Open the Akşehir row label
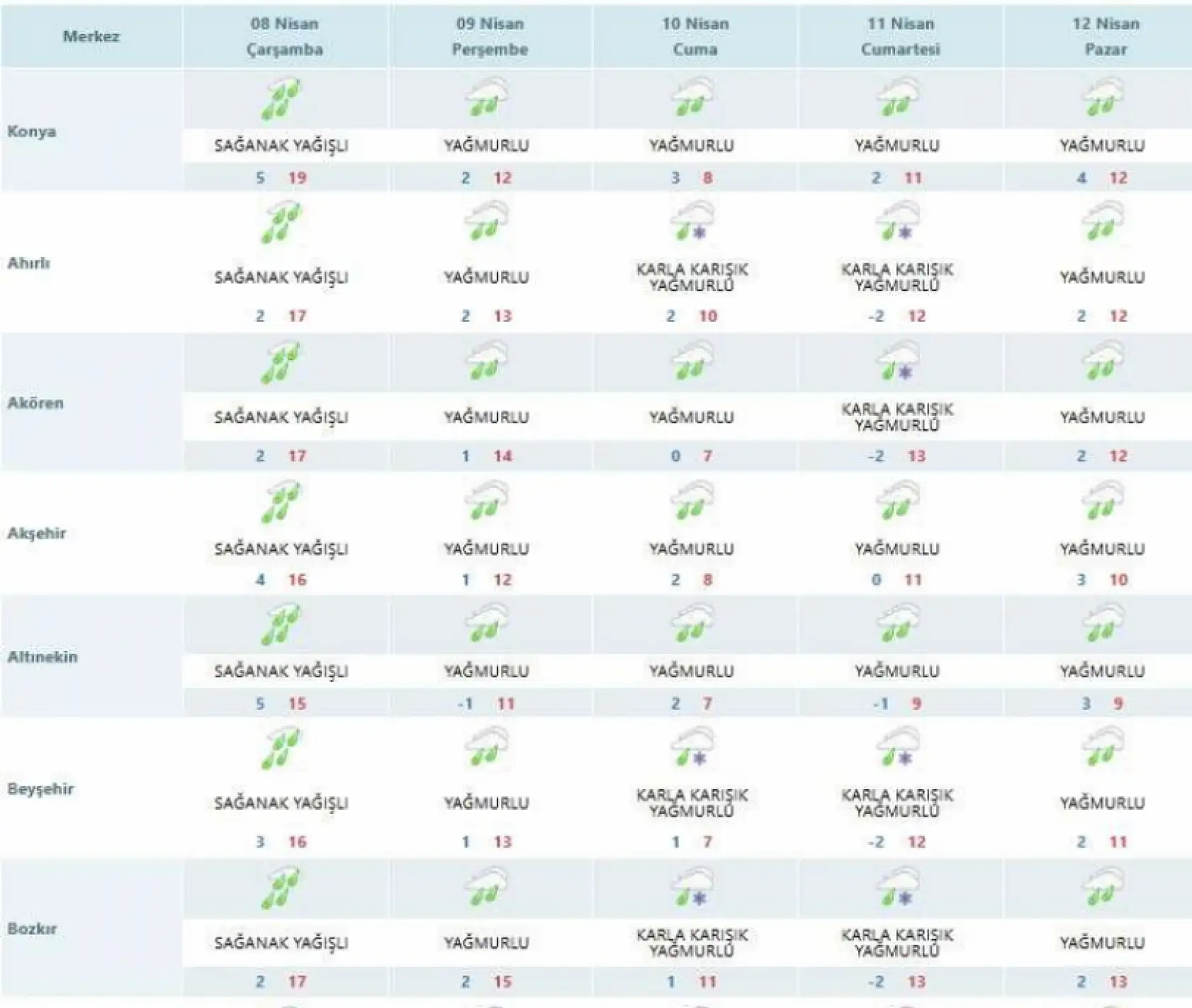 point(37,533)
